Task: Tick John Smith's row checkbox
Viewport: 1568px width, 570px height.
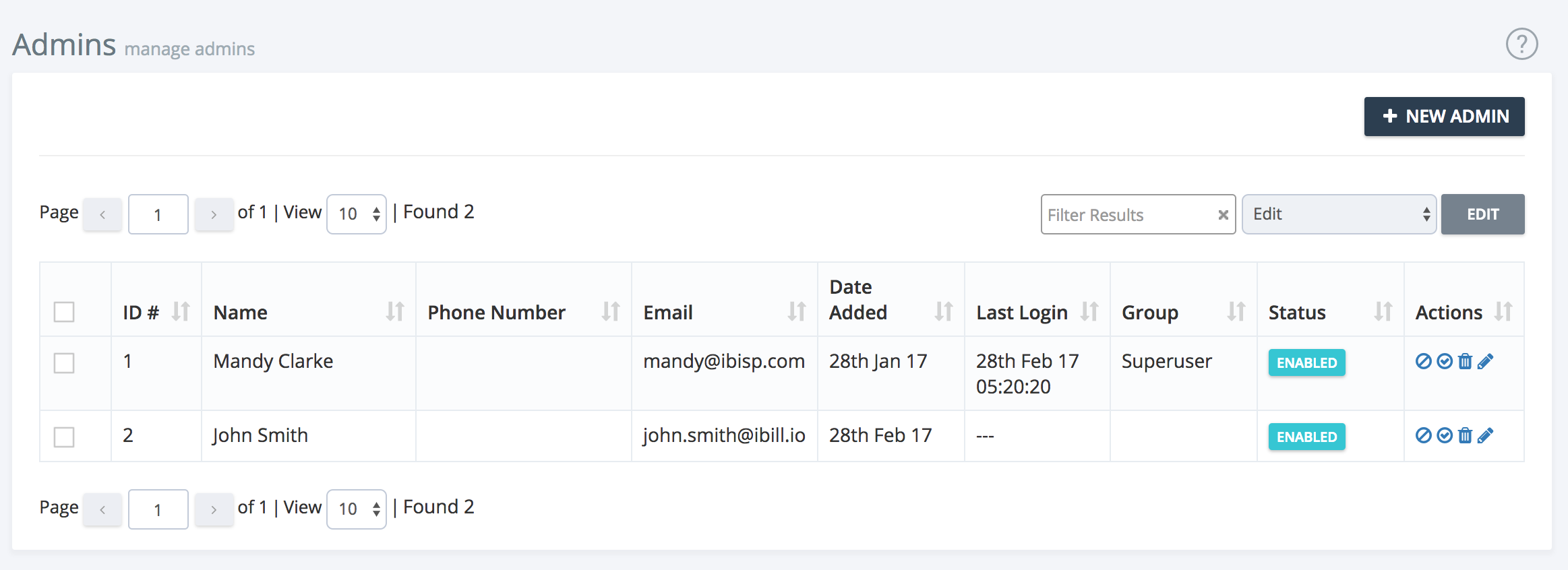Action: [64, 436]
